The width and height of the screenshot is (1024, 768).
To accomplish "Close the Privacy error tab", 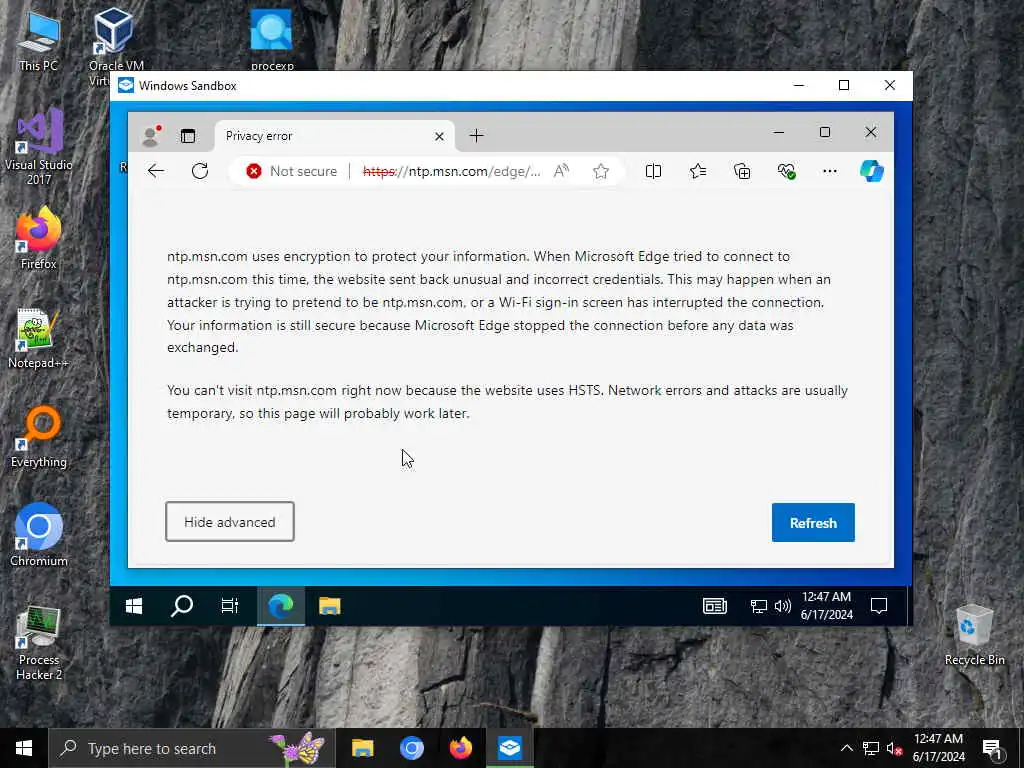I will (439, 136).
